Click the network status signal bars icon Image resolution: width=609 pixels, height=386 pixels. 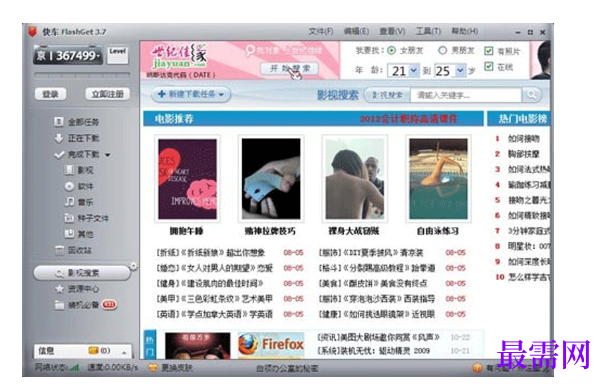point(74,367)
